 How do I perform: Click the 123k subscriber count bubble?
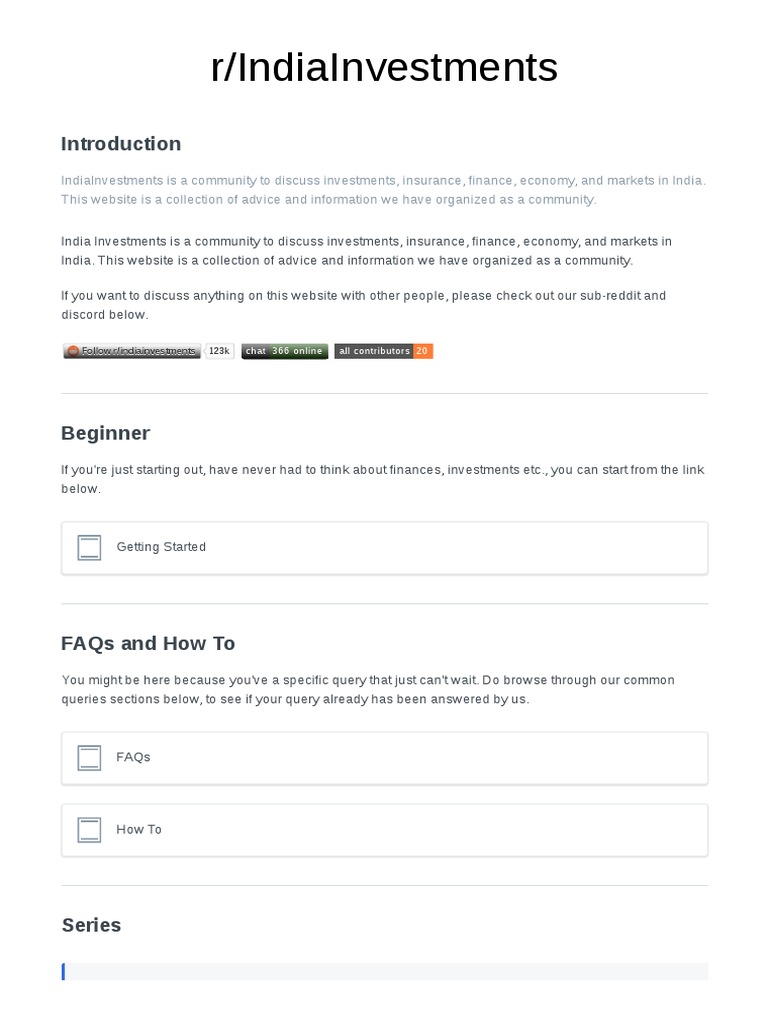(x=219, y=351)
